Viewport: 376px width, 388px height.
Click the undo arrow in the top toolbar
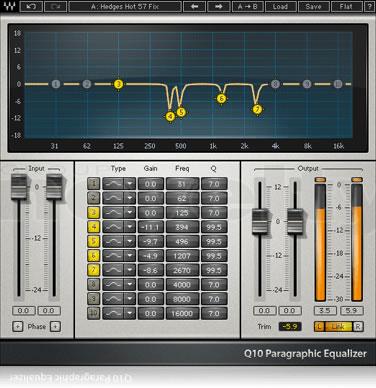click(31, 6)
